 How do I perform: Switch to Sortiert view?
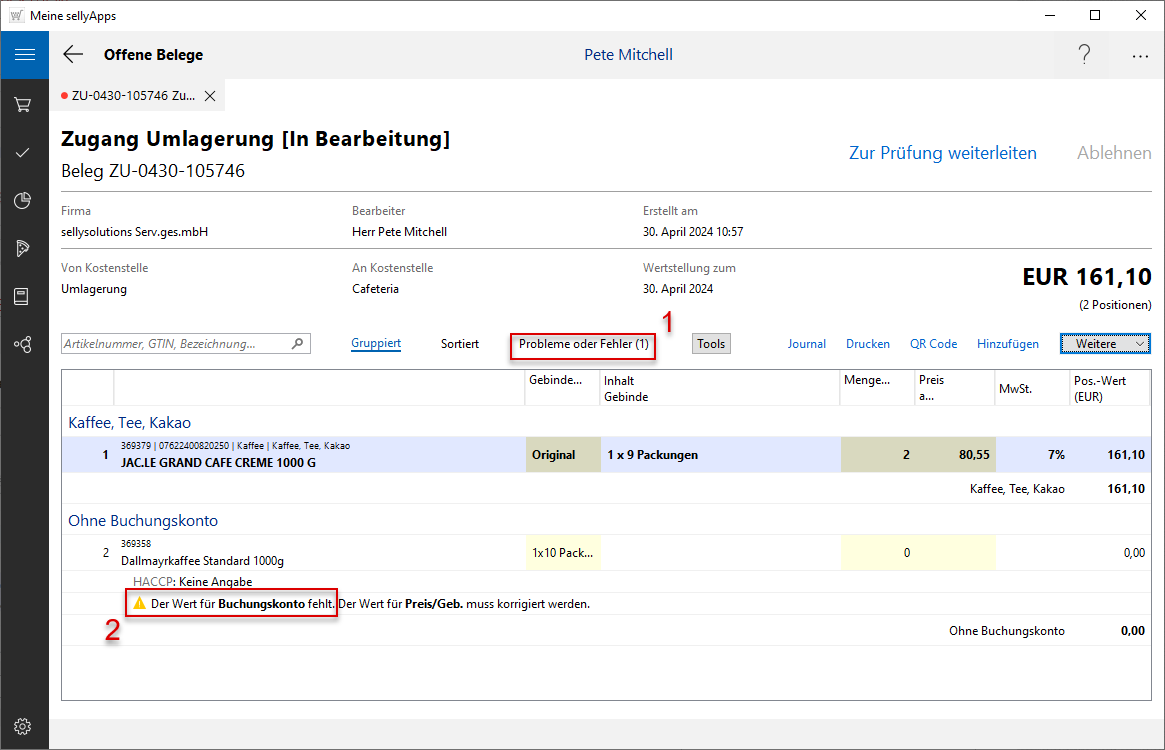click(x=460, y=344)
